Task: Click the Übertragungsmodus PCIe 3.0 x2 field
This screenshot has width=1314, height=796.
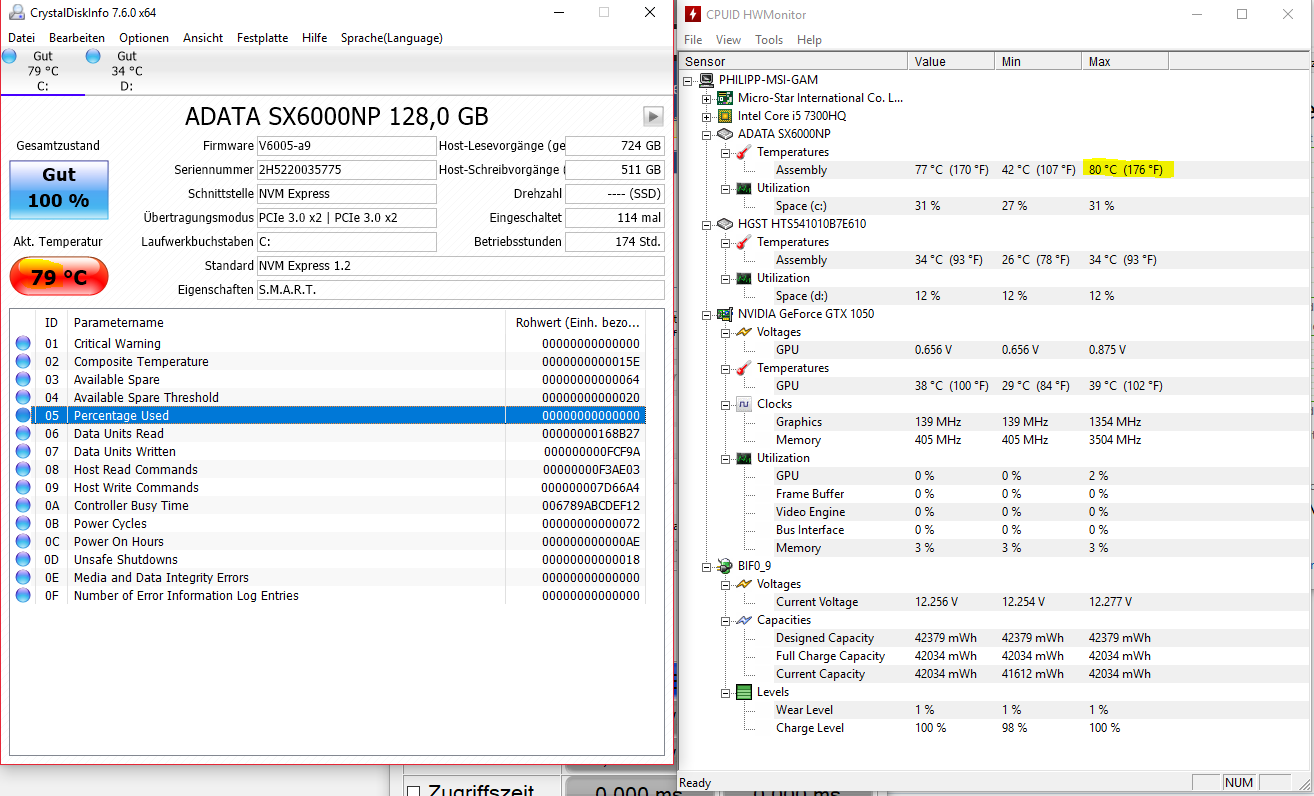Action: click(346, 218)
